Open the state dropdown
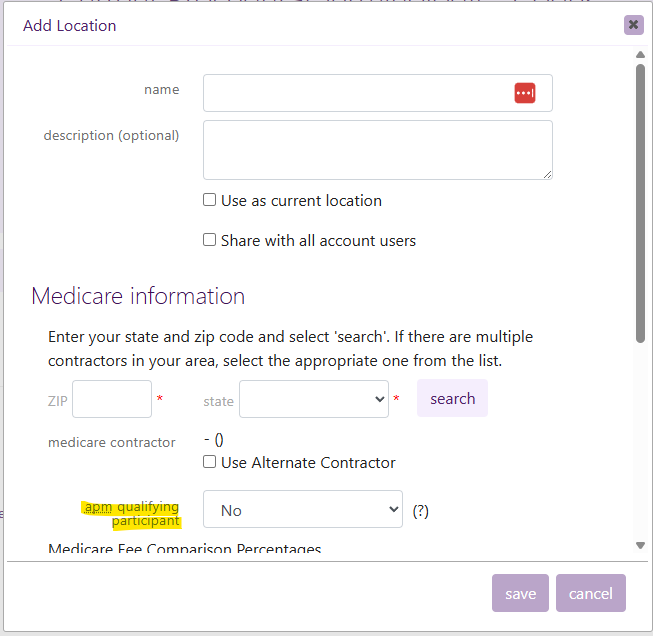Image resolution: width=653 pixels, height=636 pixels. pyautogui.click(x=314, y=399)
